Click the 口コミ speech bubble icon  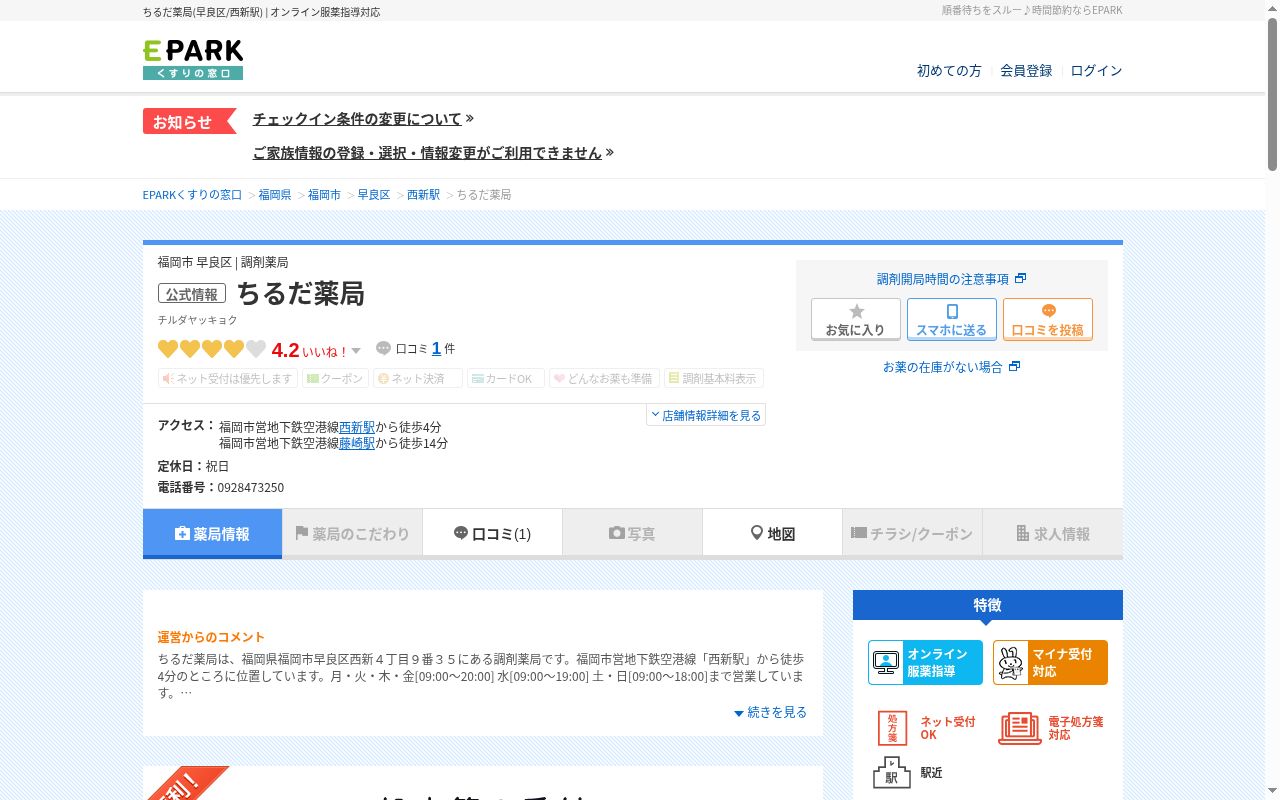coord(383,348)
